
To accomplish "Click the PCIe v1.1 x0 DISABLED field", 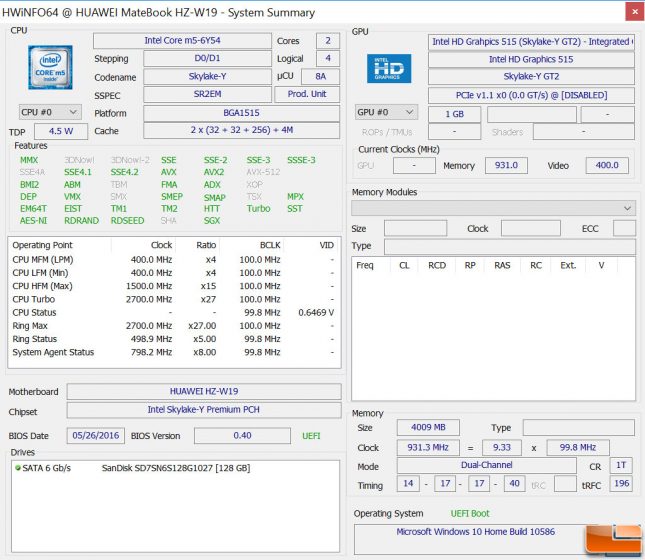I will (531, 95).
